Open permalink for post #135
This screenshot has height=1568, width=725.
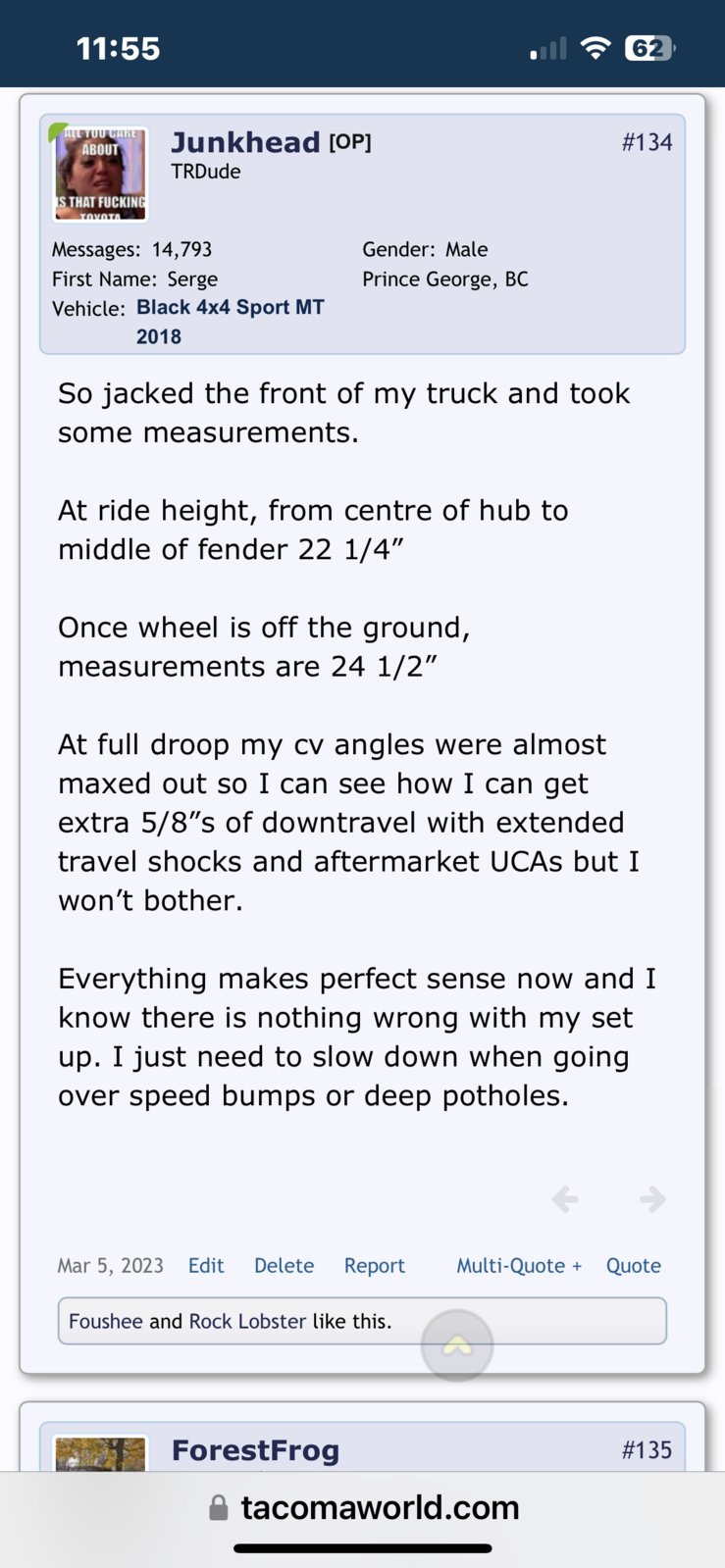click(647, 1450)
